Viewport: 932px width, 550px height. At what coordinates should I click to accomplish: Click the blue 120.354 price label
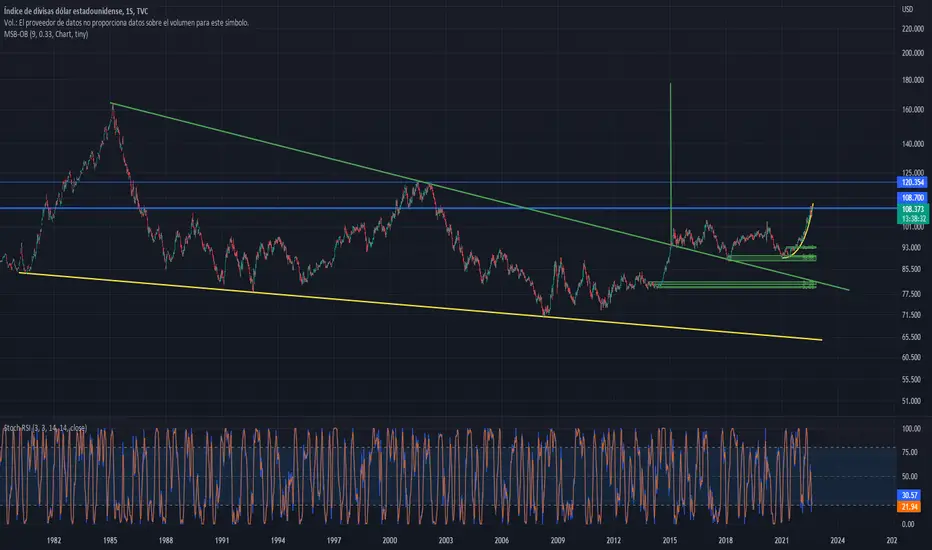coord(912,183)
